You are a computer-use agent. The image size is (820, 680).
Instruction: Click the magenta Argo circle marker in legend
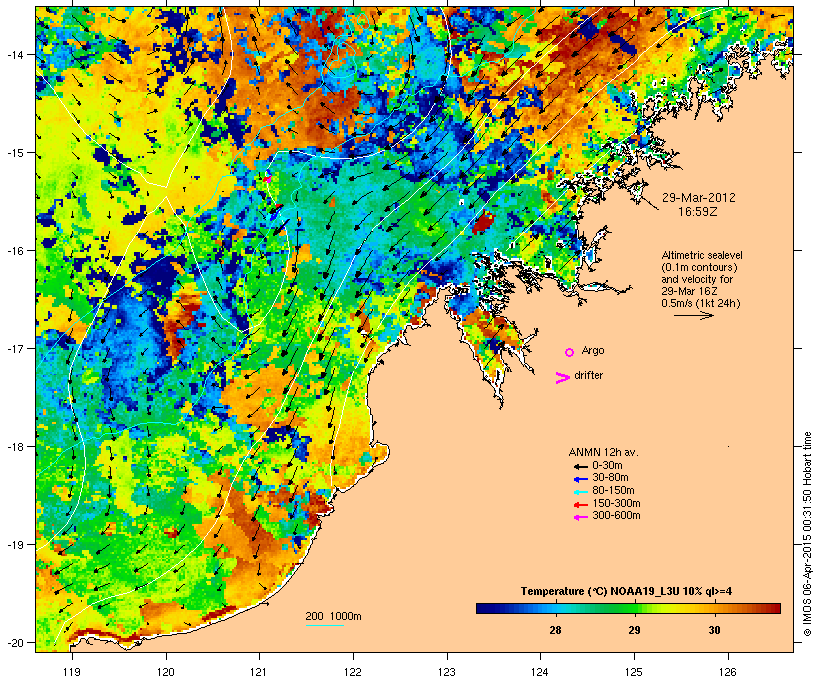coord(570,352)
